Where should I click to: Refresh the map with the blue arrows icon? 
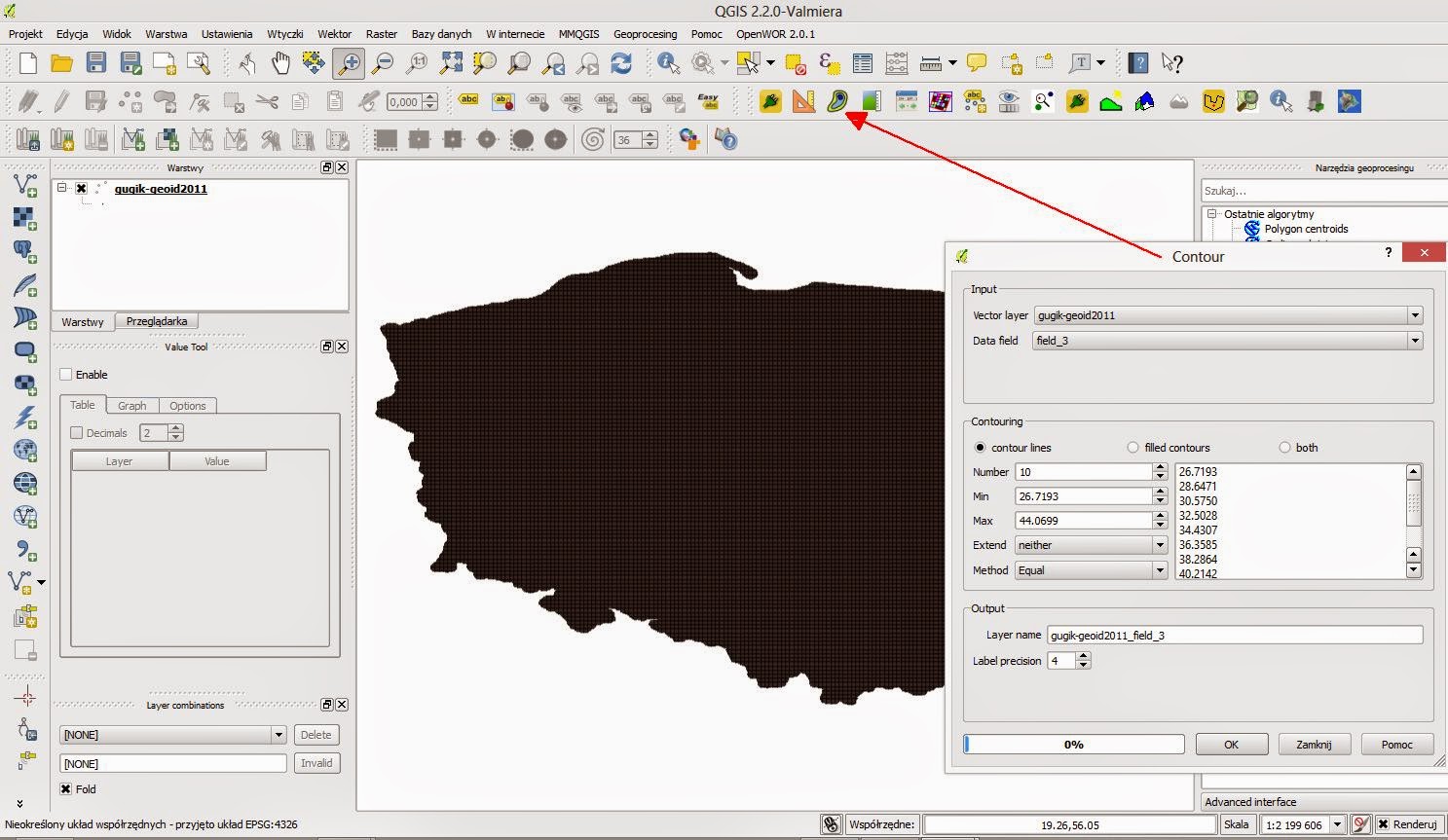coord(621,63)
